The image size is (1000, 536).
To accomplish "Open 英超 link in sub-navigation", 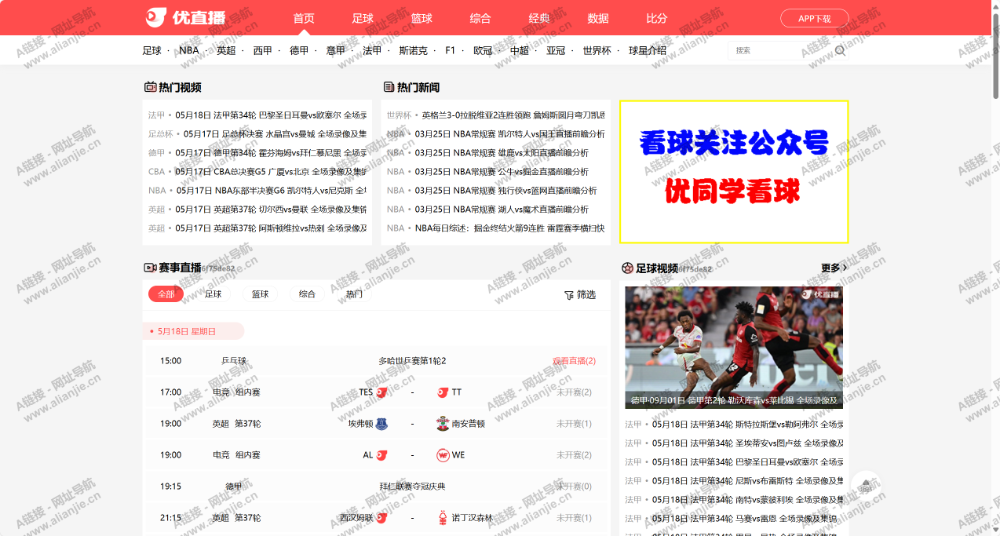I will pos(226,50).
